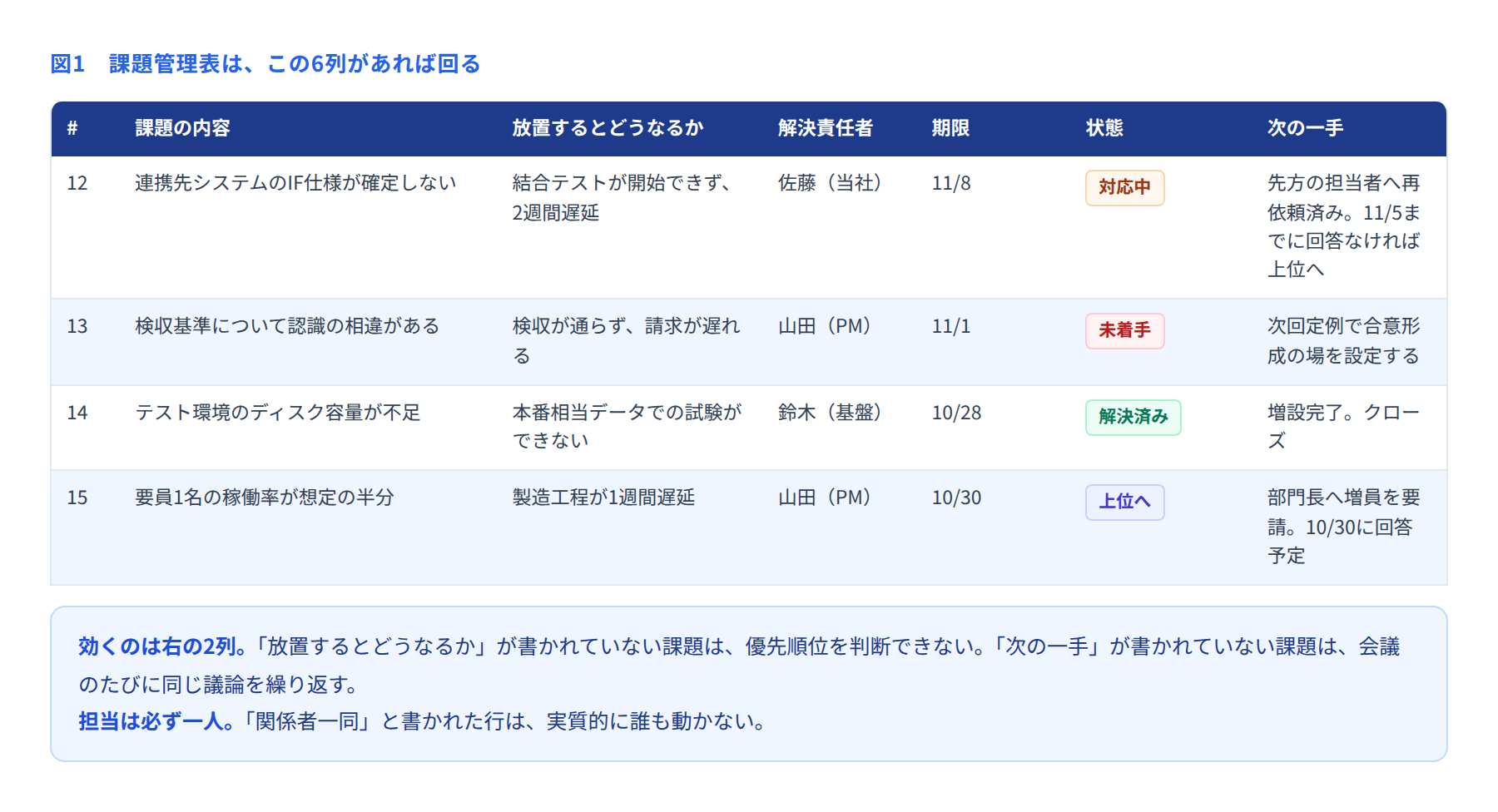Click next-step text 増設完了。クローズ
The image size is (1498, 812).
[x=1343, y=426]
